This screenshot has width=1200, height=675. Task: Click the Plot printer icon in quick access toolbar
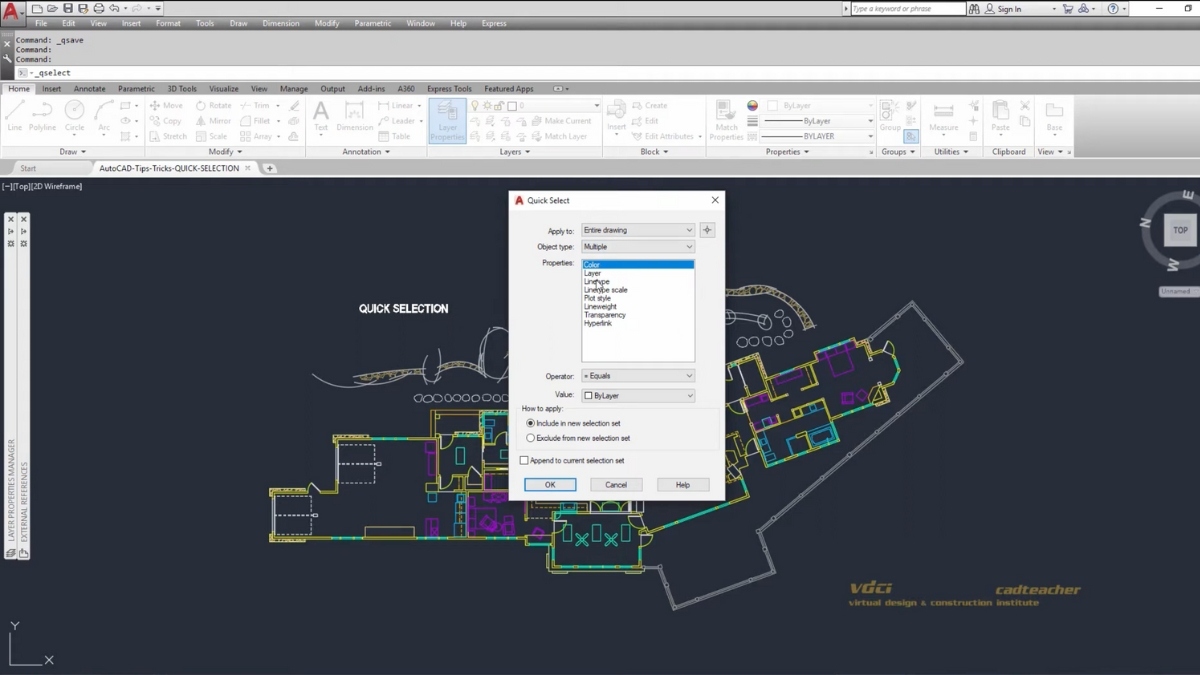(x=98, y=9)
